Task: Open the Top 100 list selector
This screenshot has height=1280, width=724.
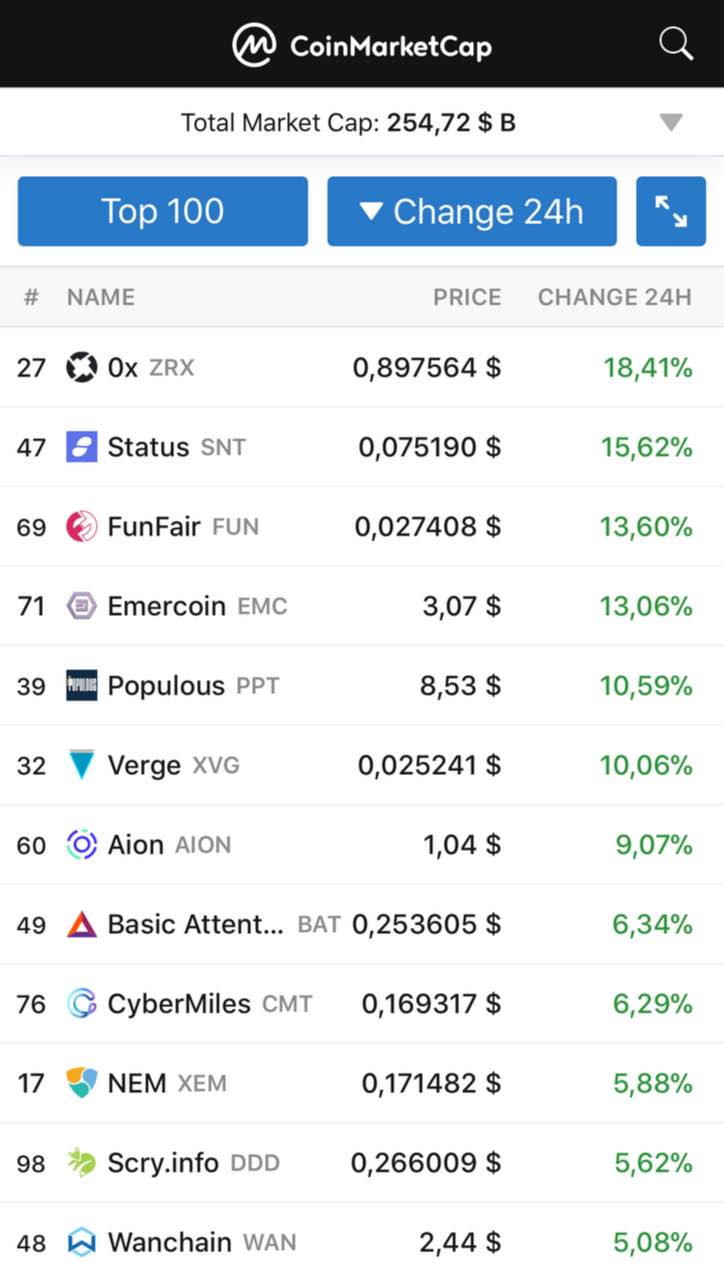Action: (163, 211)
